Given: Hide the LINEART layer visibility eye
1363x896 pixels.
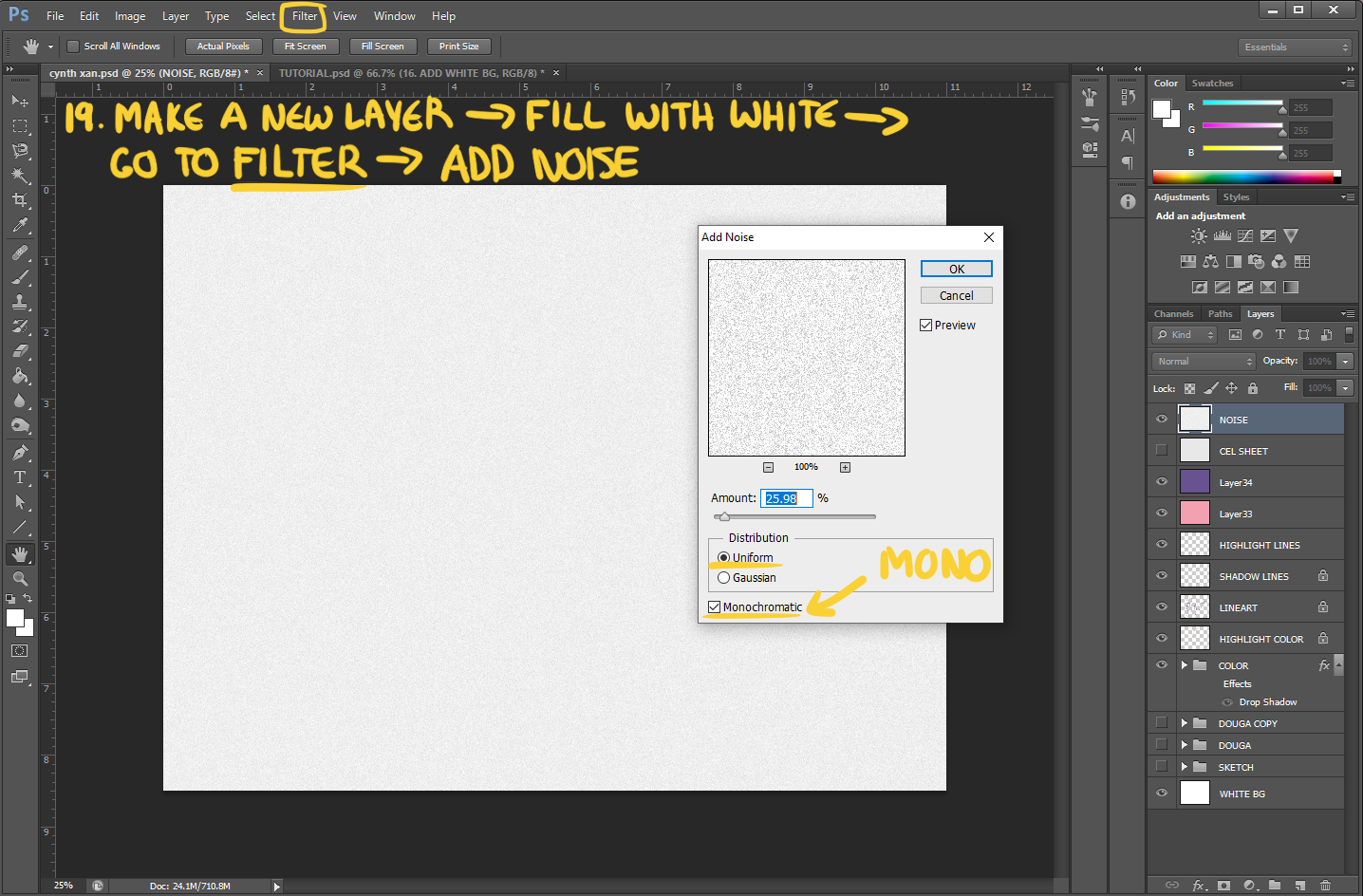Looking at the screenshot, I should coord(1162,607).
